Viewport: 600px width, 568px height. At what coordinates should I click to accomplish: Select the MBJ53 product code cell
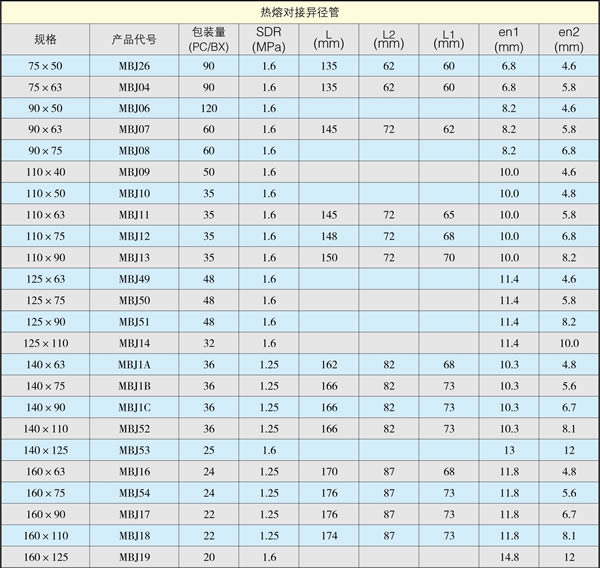(135, 450)
